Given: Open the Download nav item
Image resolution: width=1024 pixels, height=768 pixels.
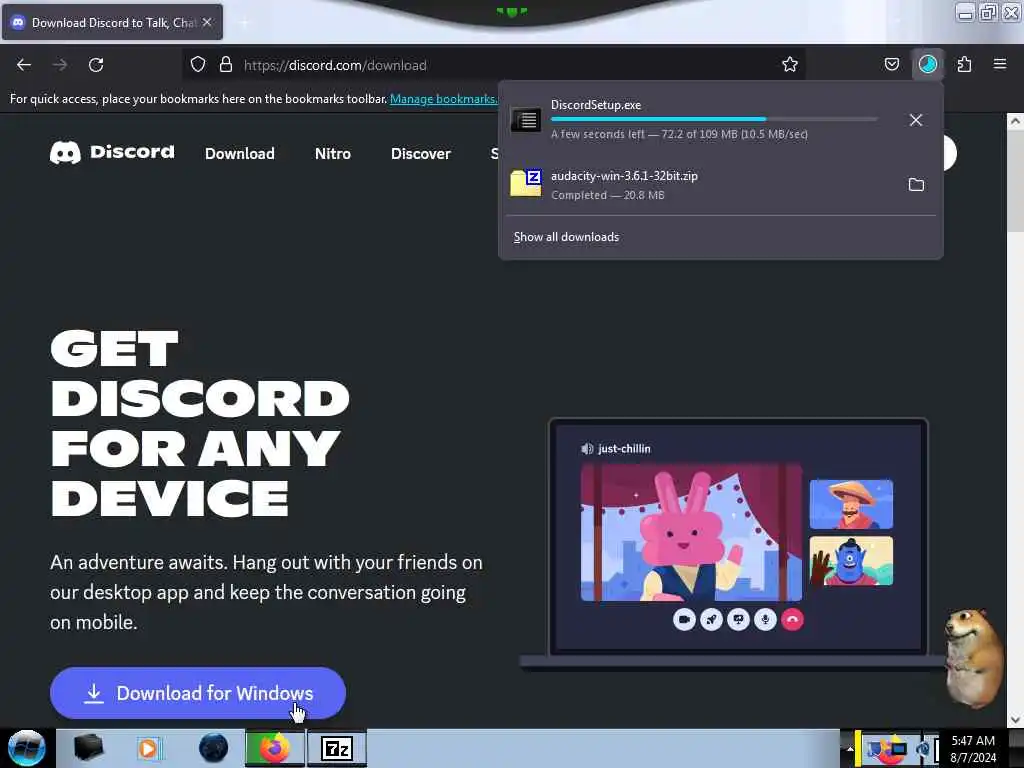Looking at the screenshot, I should tap(240, 153).
